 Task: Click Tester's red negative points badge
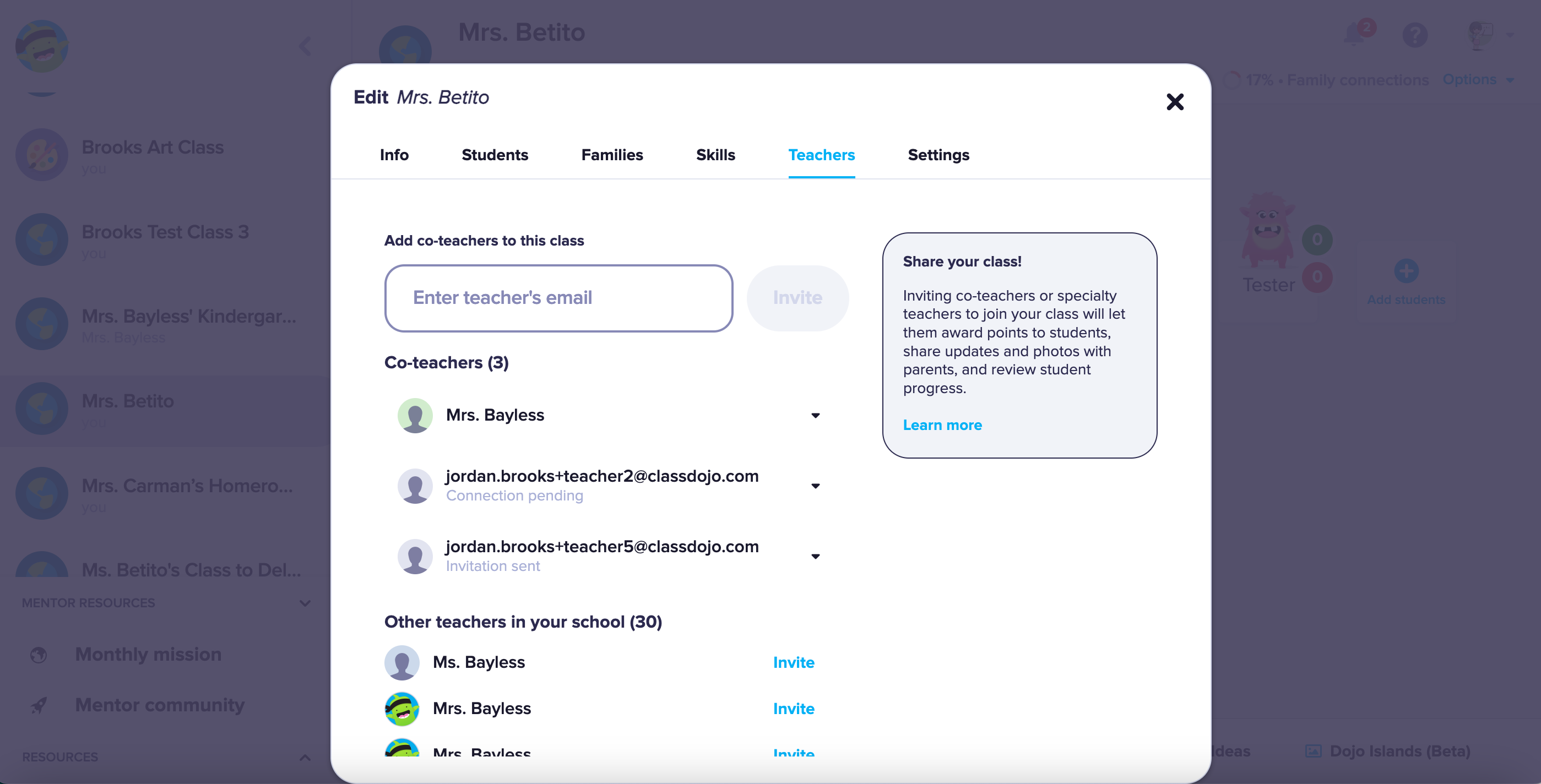[1317, 277]
